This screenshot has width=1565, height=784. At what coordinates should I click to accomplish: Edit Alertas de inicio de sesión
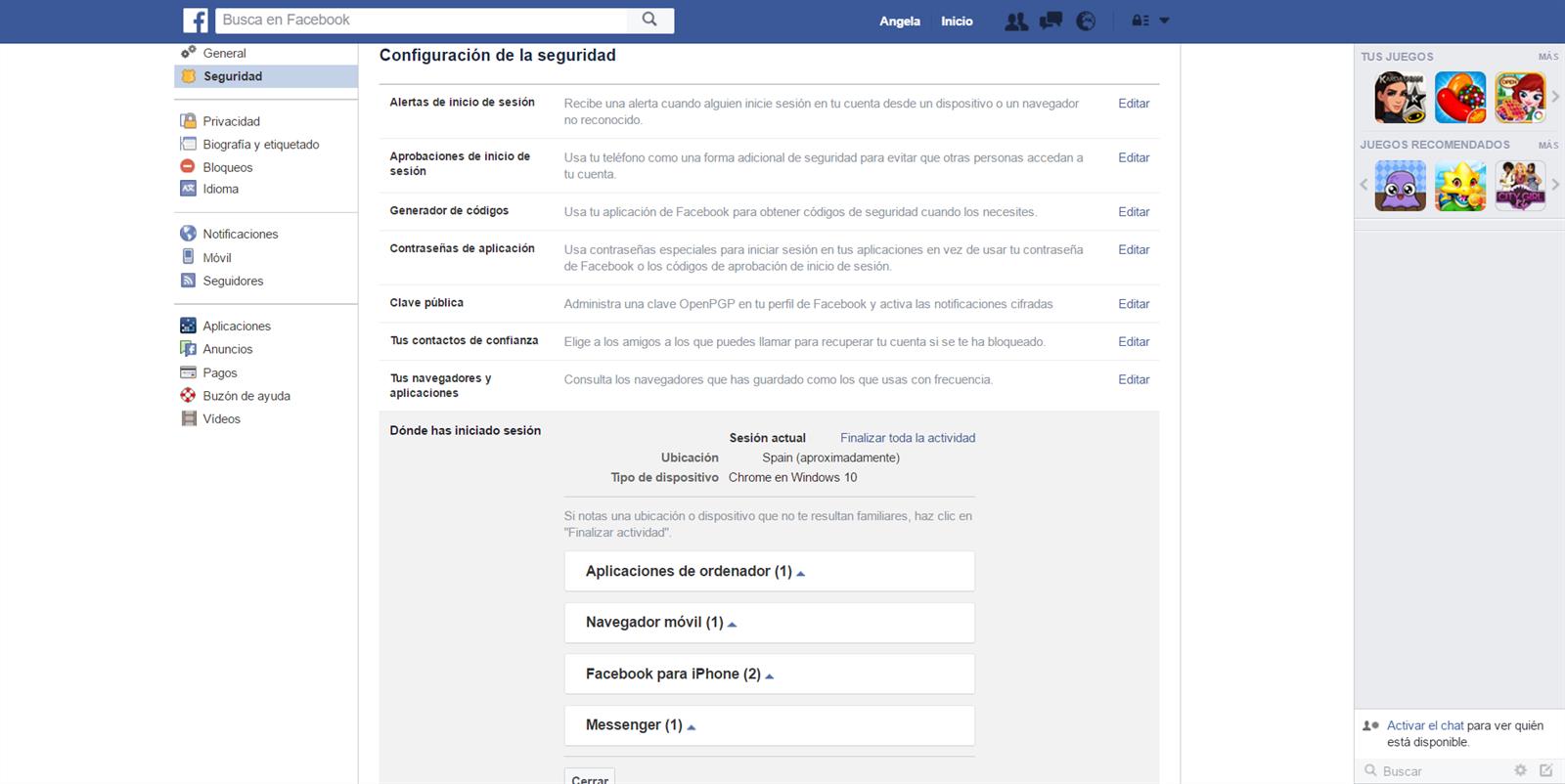pos(1134,103)
